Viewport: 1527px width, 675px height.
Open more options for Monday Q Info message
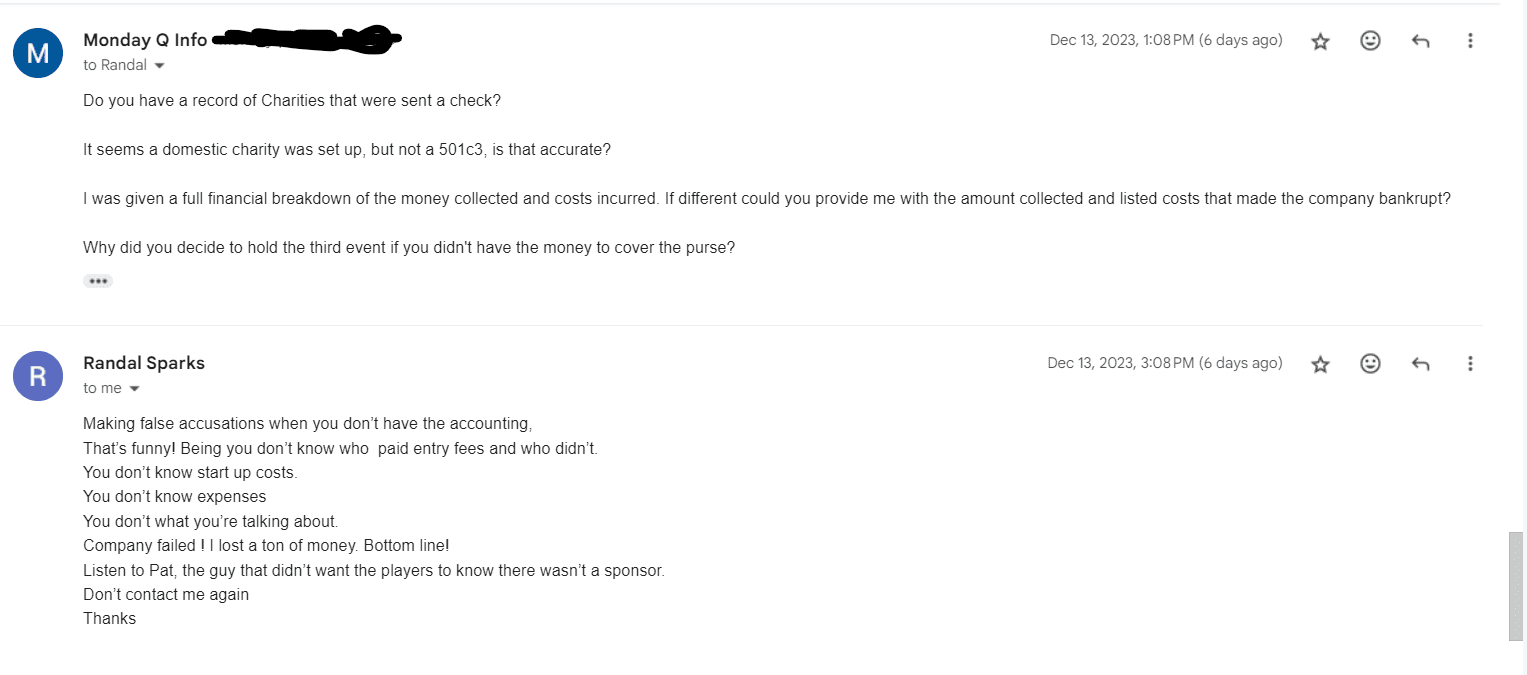(1470, 41)
